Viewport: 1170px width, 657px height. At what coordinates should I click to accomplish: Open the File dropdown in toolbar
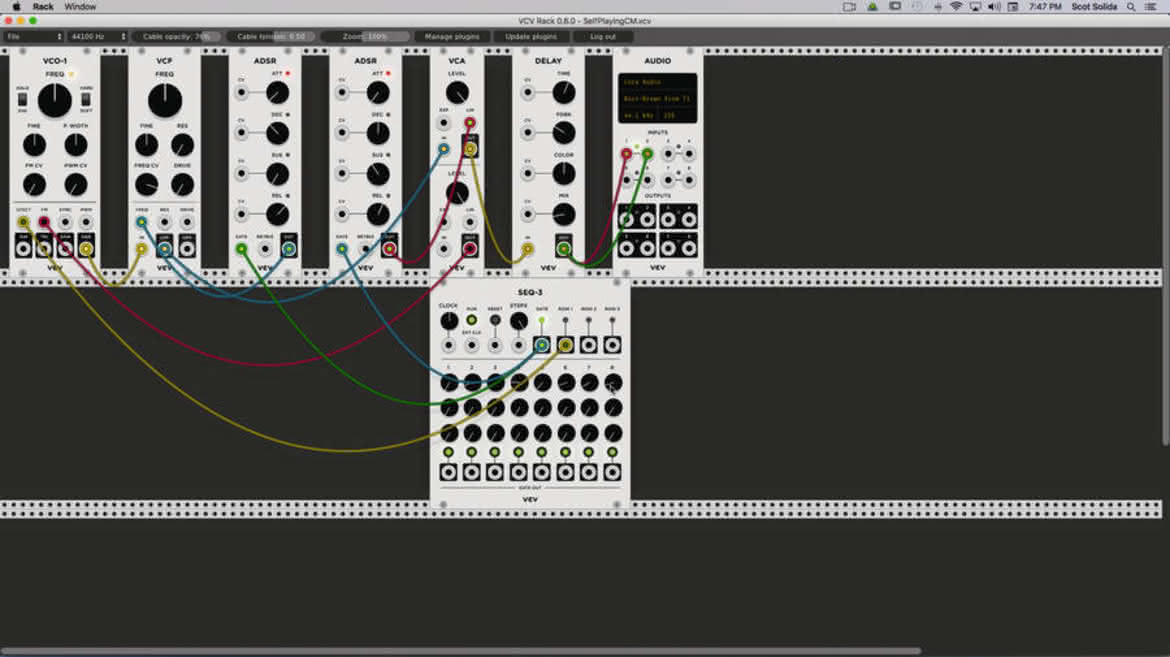pyautogui.click(x=34, y=36)
